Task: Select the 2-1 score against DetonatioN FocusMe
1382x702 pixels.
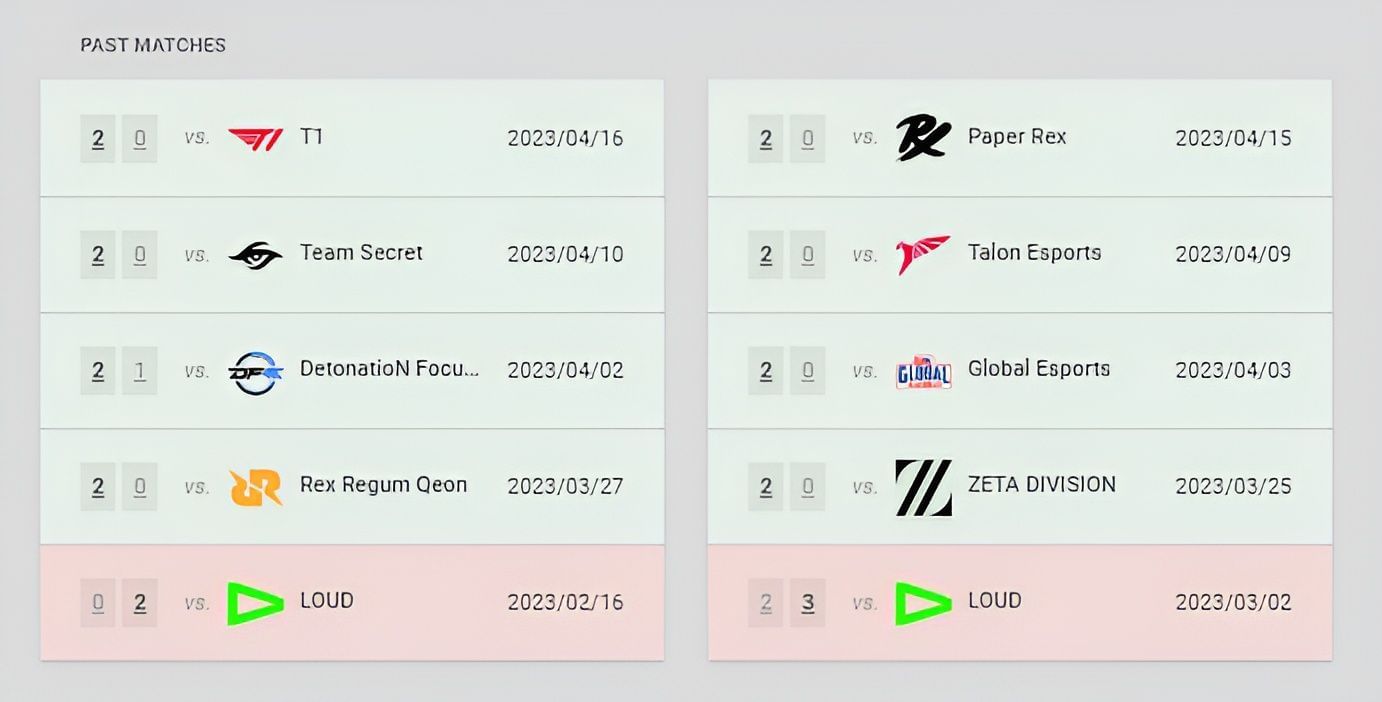Action: (119, 369)
